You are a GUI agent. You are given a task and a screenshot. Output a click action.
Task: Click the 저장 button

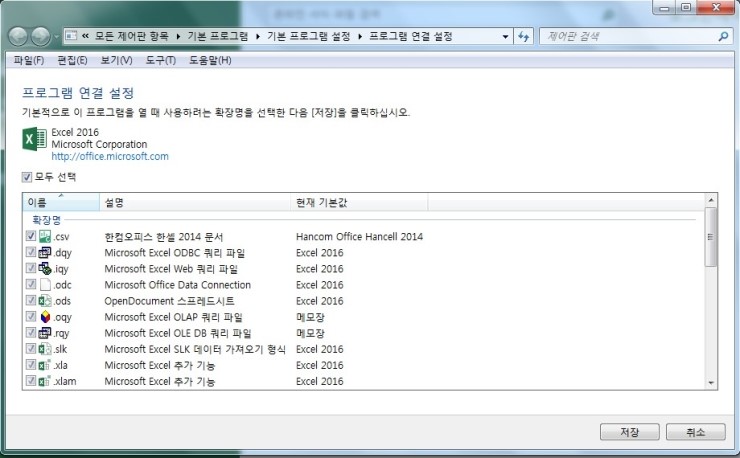click(630, 432)
